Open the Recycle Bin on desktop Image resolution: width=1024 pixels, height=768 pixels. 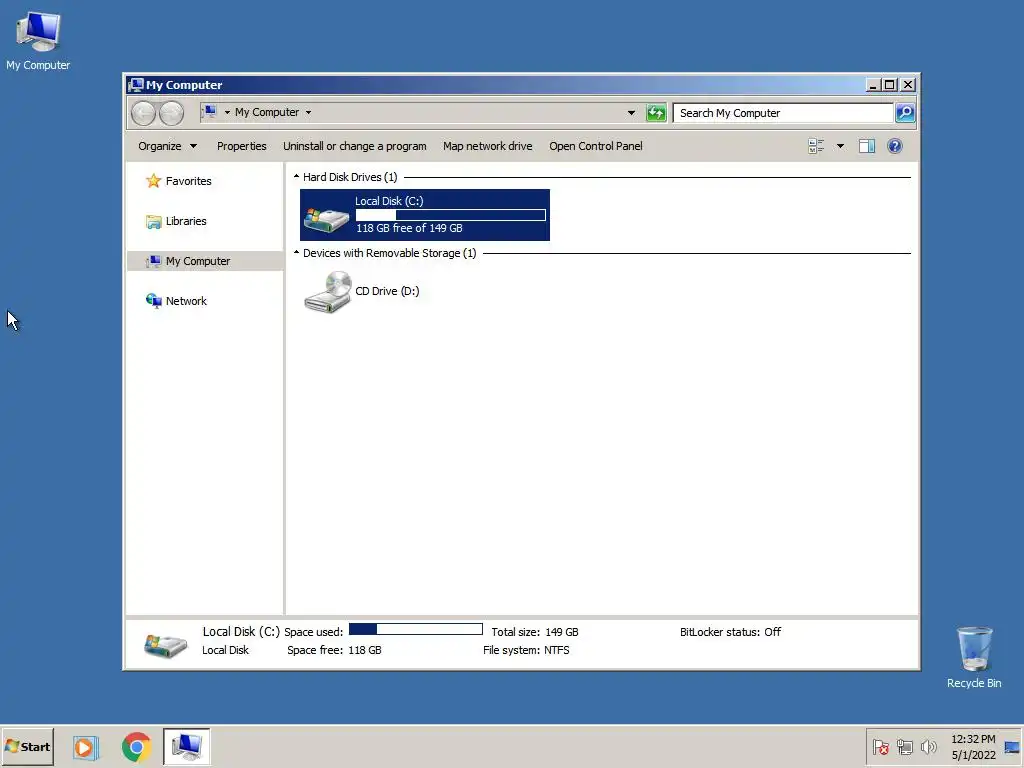(974, 658)
